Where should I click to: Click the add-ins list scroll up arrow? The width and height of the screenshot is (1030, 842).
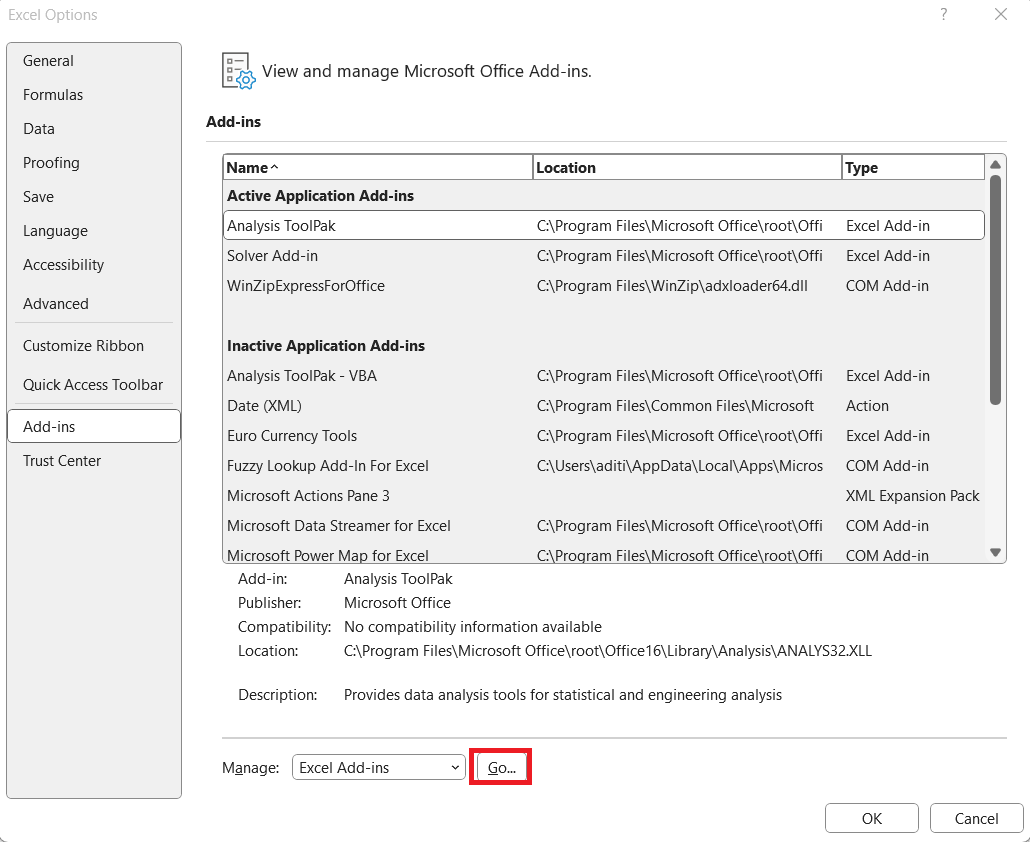(x=995, y=164)
